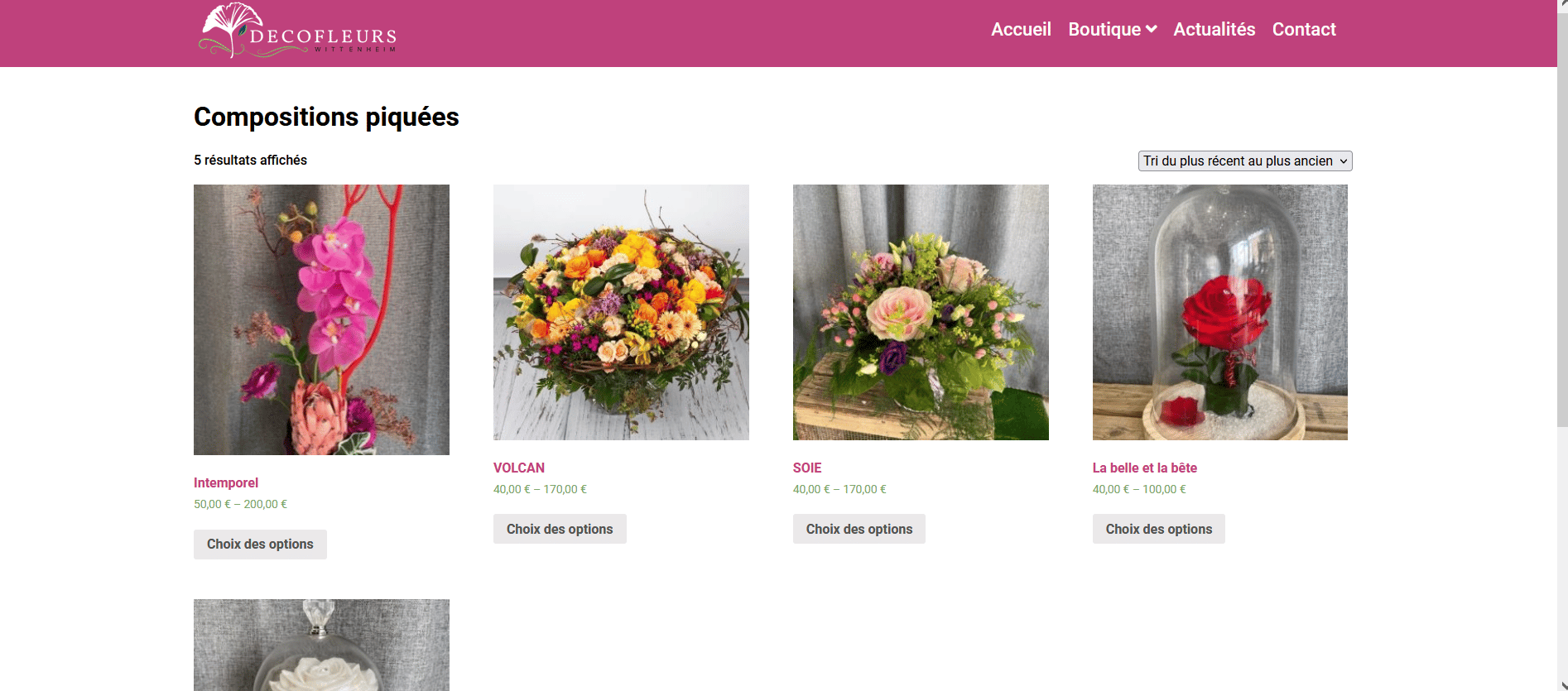
Task: Open the red rose dome image
Action: click(1219, 312)
